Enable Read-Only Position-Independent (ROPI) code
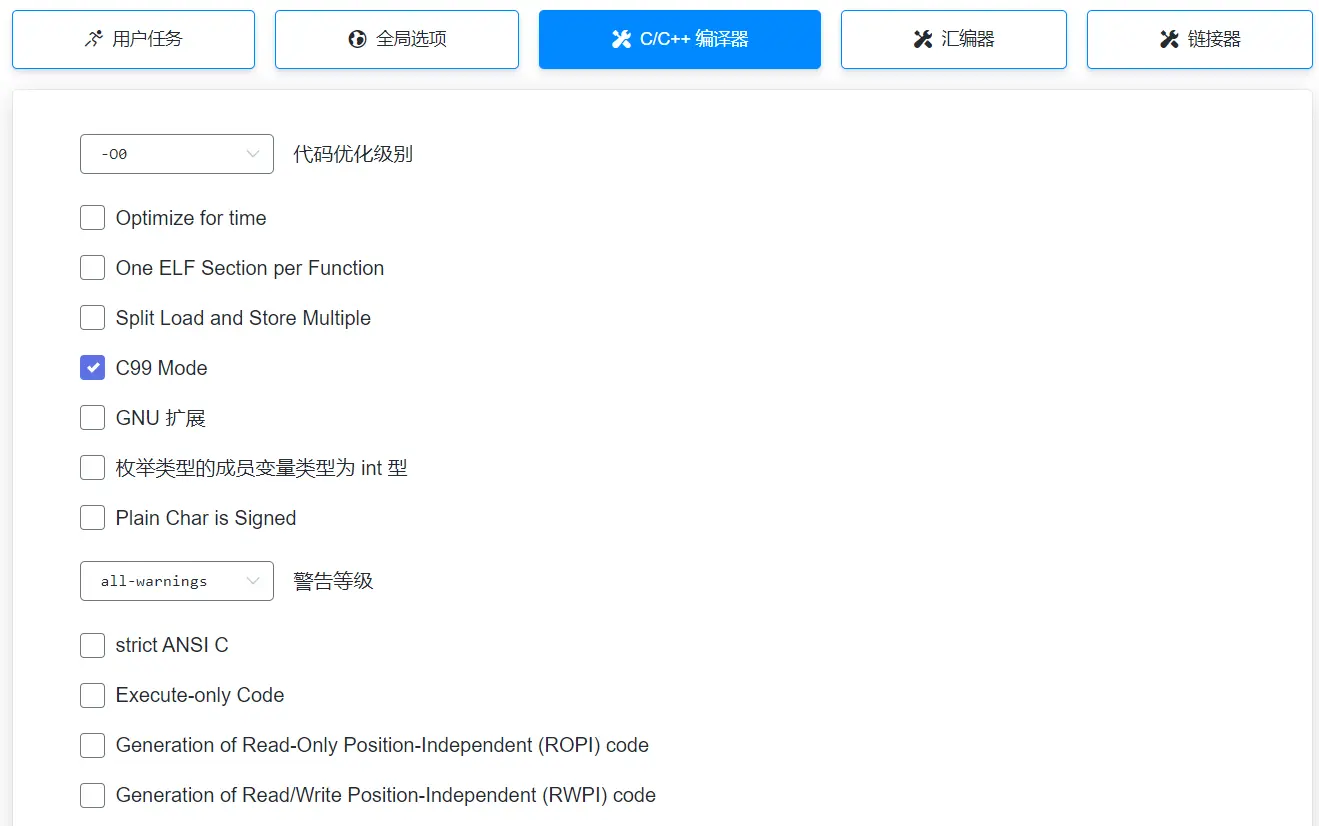This screenshot has width=1319, height=826. click(92, 745)
